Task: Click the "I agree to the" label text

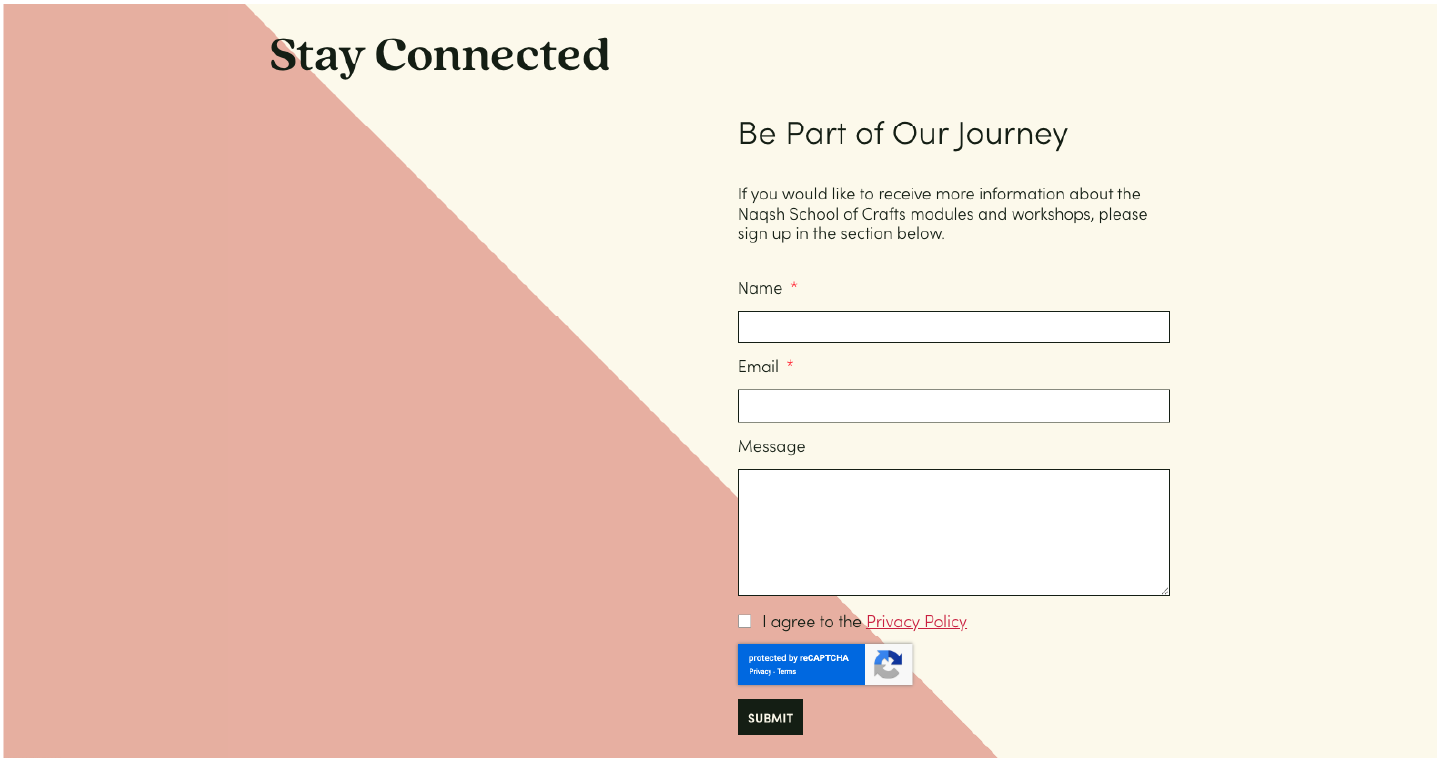Action: (811, 622)
